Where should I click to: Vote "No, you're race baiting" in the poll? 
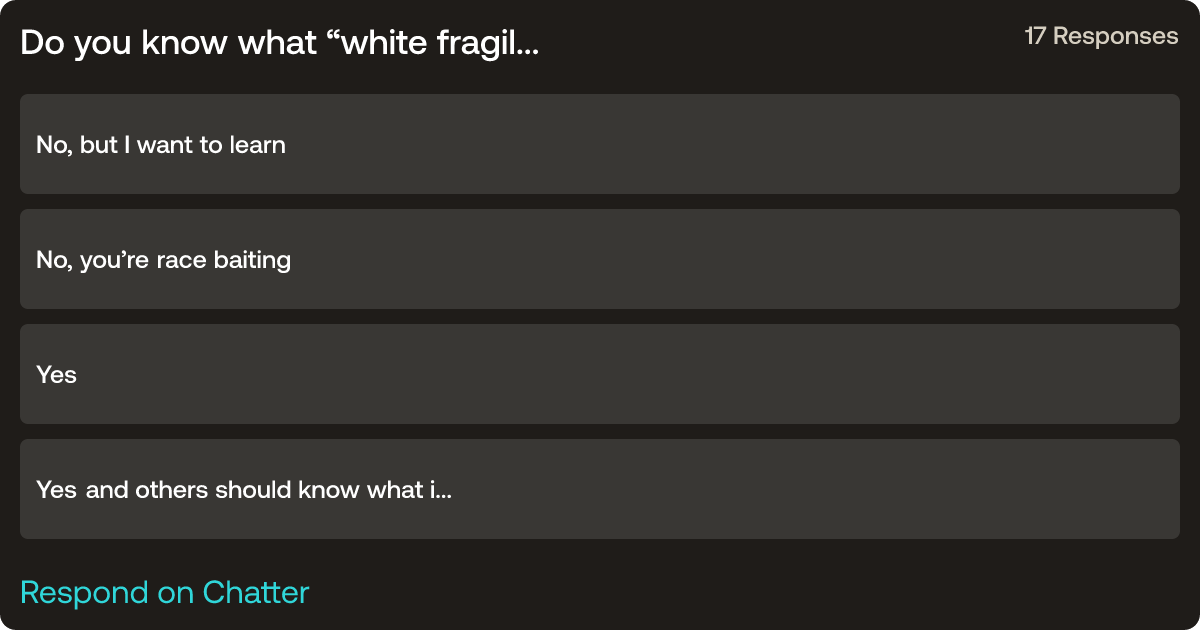pos(600,259)
